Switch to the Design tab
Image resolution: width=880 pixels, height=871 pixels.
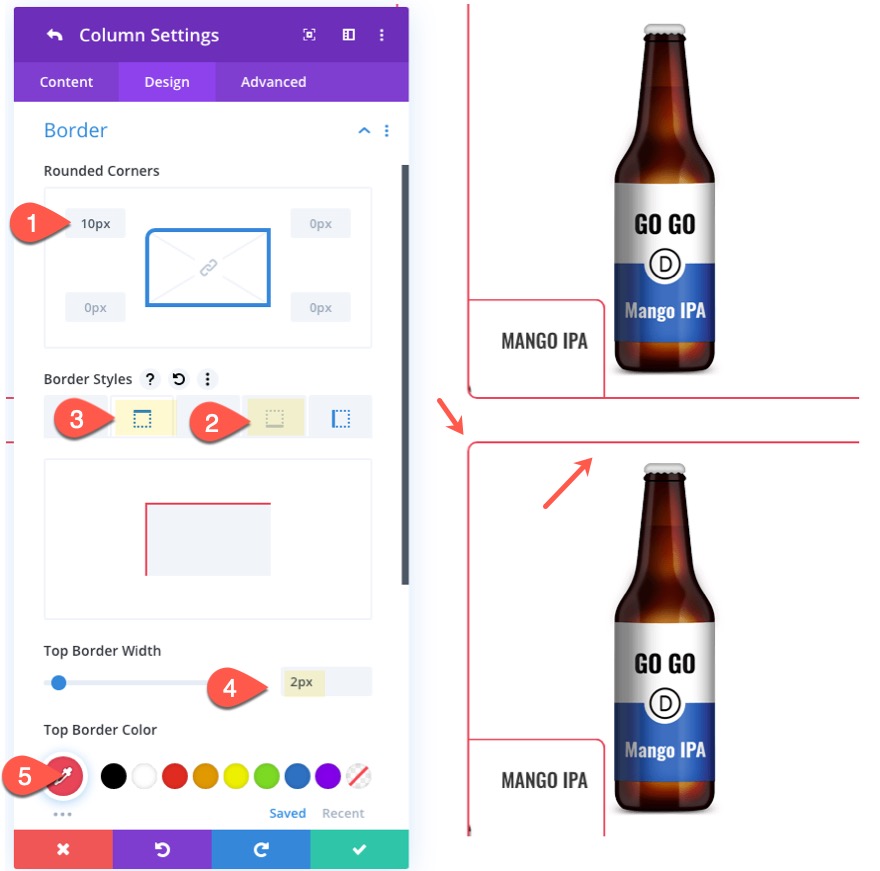coord(167,82)
